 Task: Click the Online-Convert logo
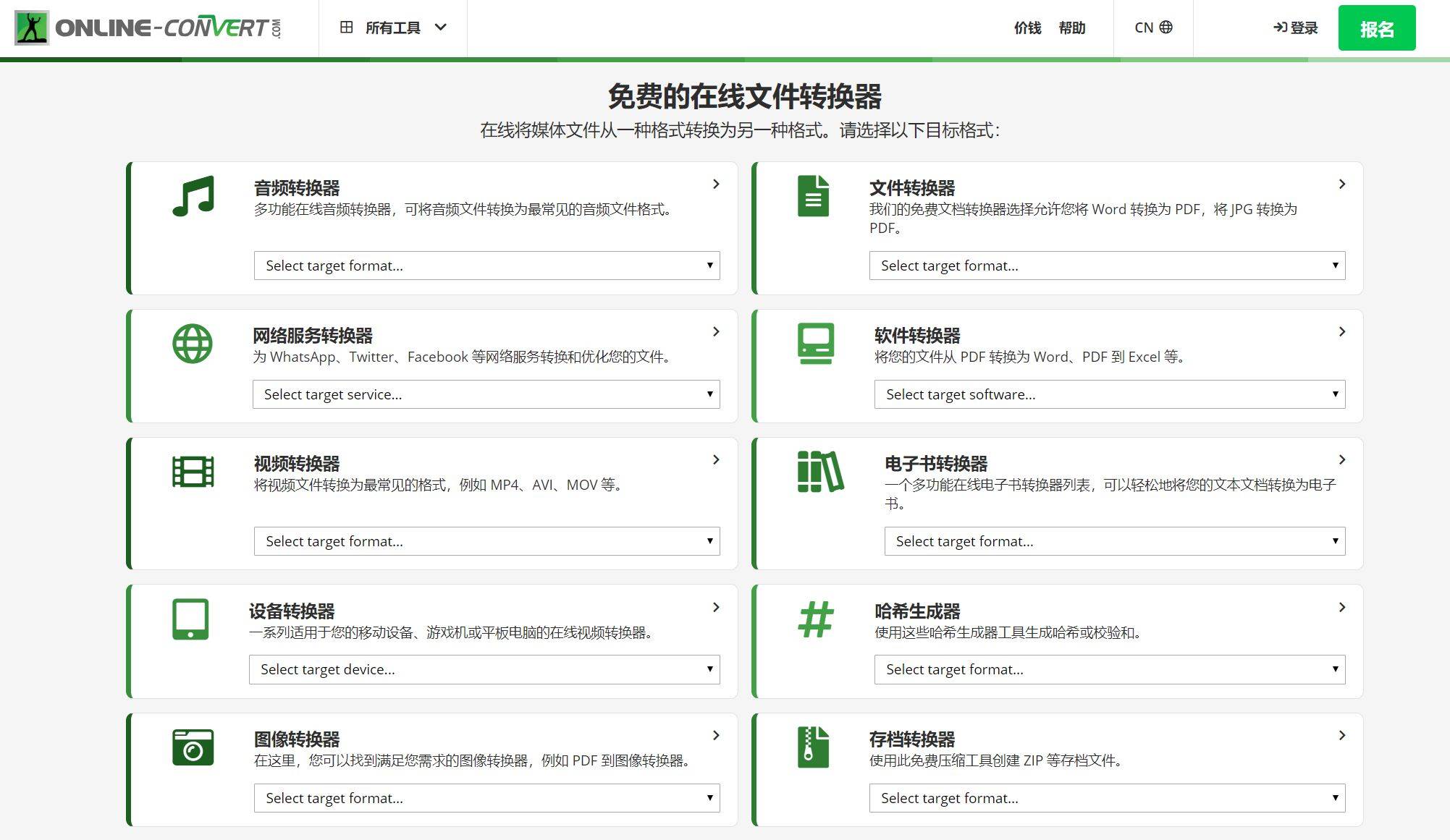(x=148, y=28)
